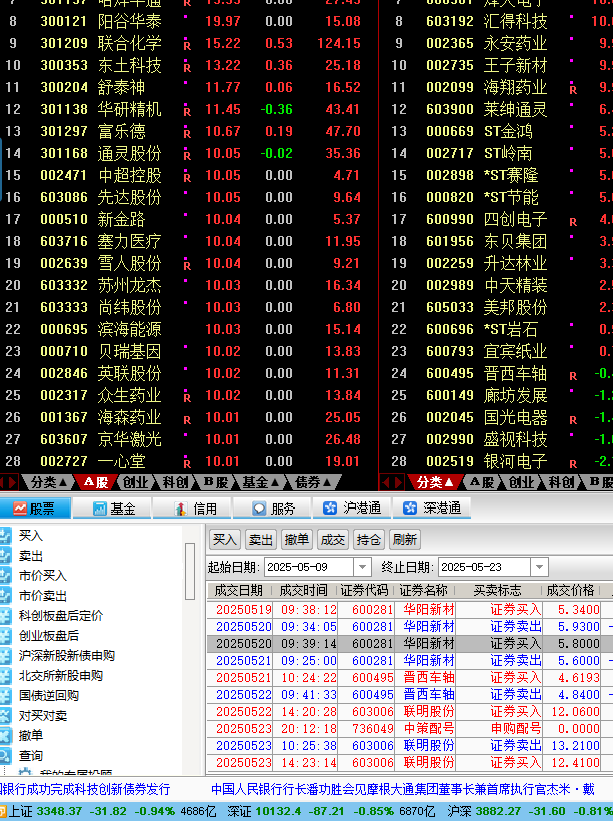Open 科创板盘后定价 via its sidebar icon
Image resolution: width=613 pixels, height=821 pixels.
pyautogui.click(x=5, y=615)
